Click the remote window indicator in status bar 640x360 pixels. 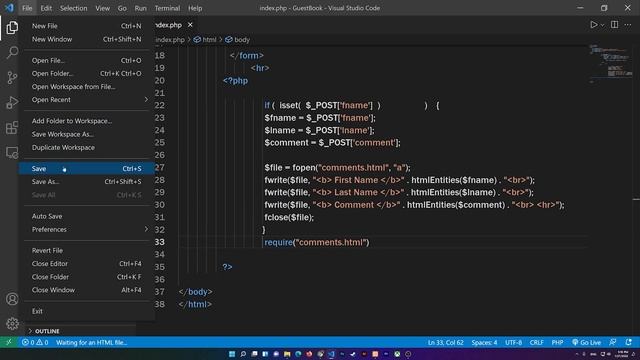coord(9,342)
